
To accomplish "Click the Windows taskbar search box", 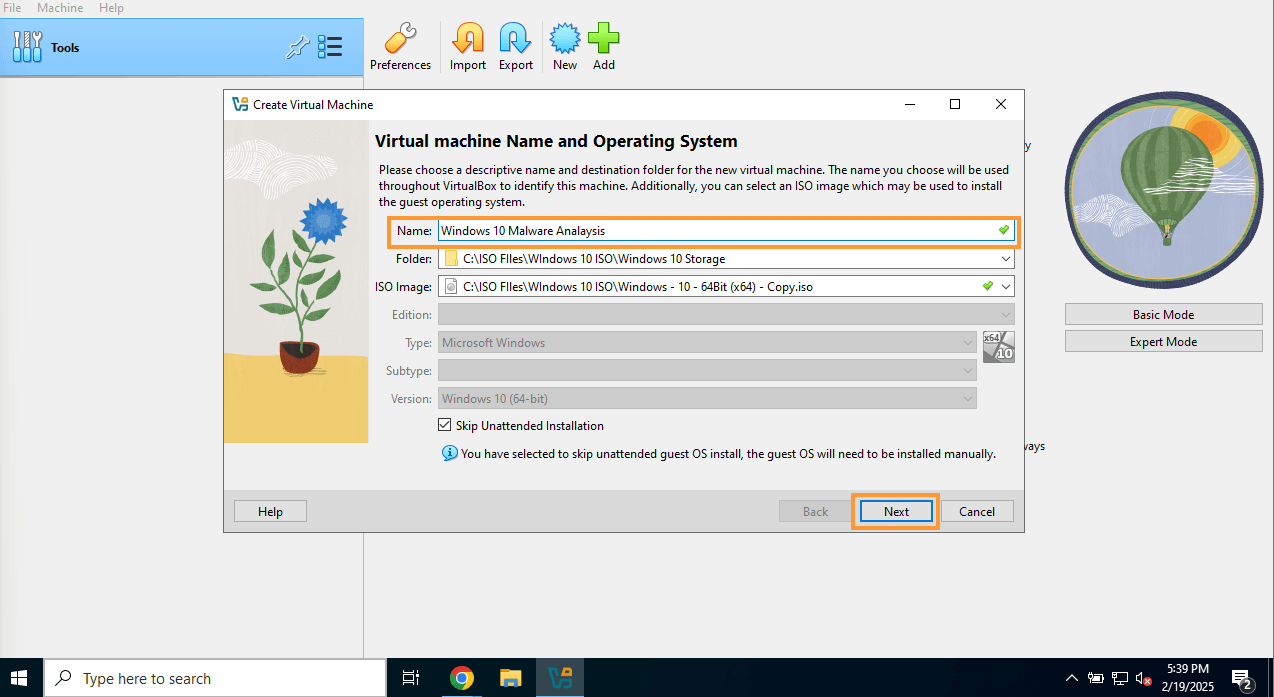I will coord(214,678).
